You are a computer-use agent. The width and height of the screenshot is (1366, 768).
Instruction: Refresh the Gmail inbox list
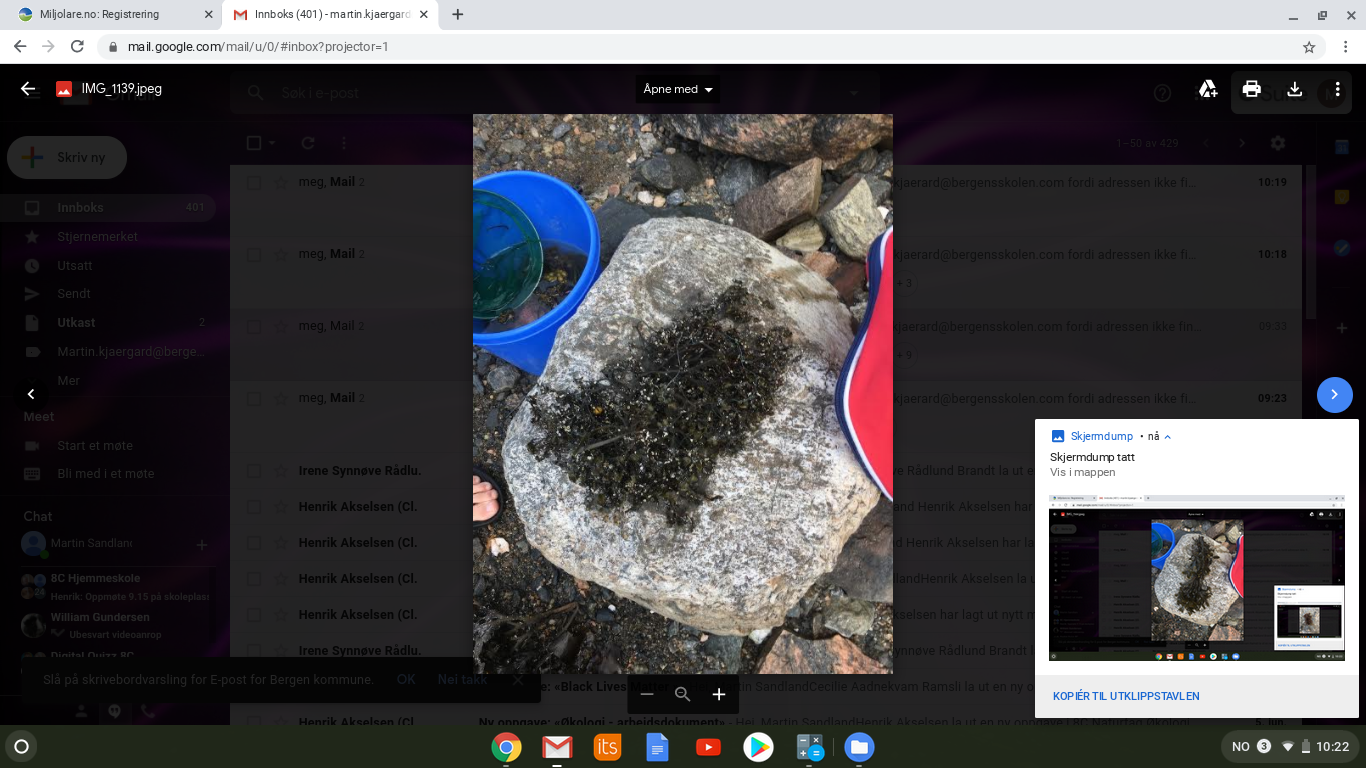click(x=308, y=143)
